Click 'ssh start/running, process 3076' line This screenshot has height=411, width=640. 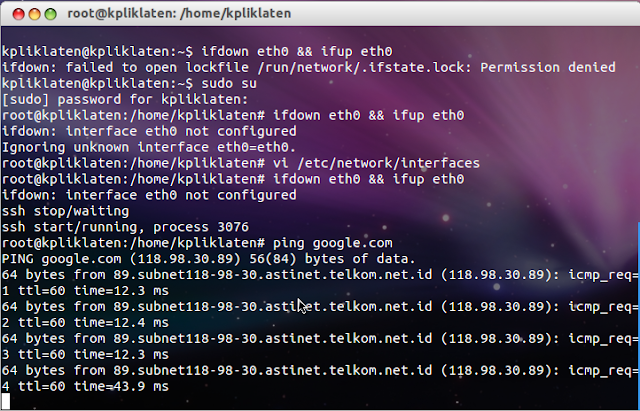[x=125, y=227]
